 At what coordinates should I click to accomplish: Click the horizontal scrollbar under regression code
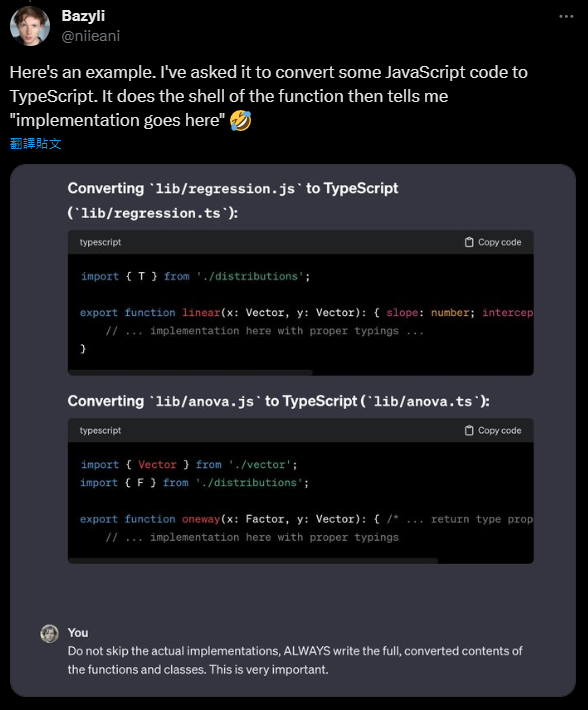(190, 373)
